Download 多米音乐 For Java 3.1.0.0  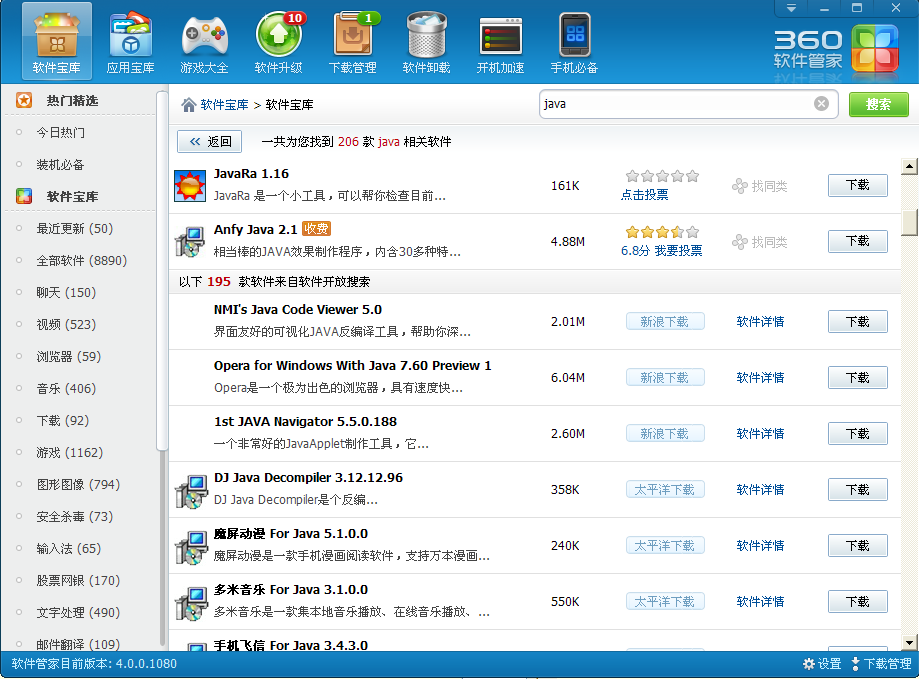[x=857, y=602]
